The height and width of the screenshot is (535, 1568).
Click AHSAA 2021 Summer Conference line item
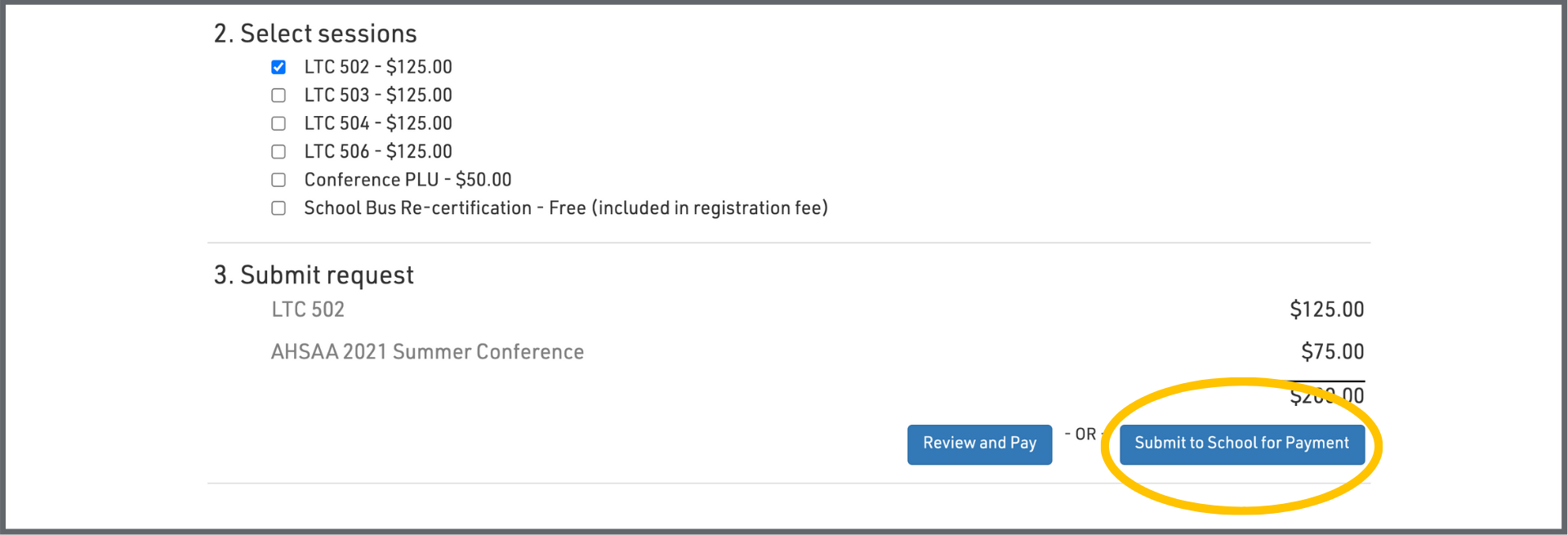427,352
